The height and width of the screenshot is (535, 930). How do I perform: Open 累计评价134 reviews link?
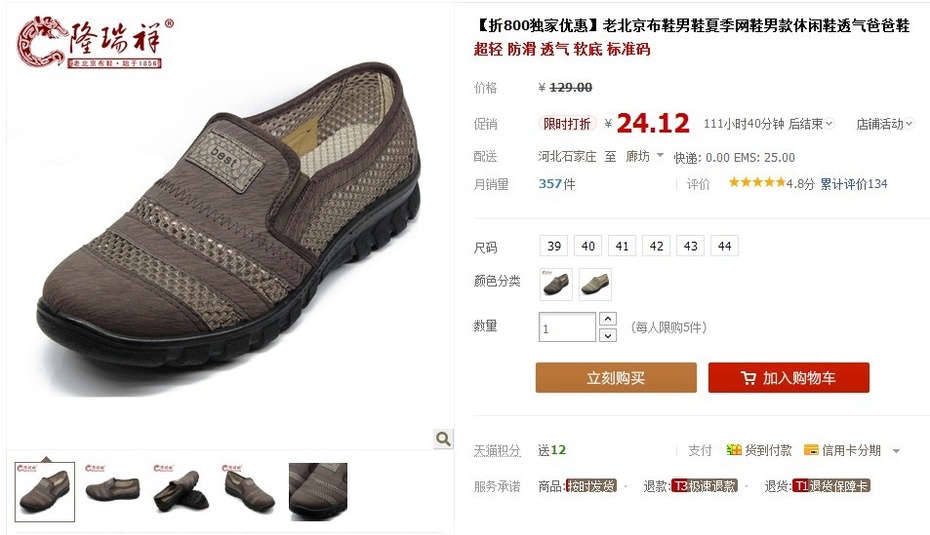853,184
